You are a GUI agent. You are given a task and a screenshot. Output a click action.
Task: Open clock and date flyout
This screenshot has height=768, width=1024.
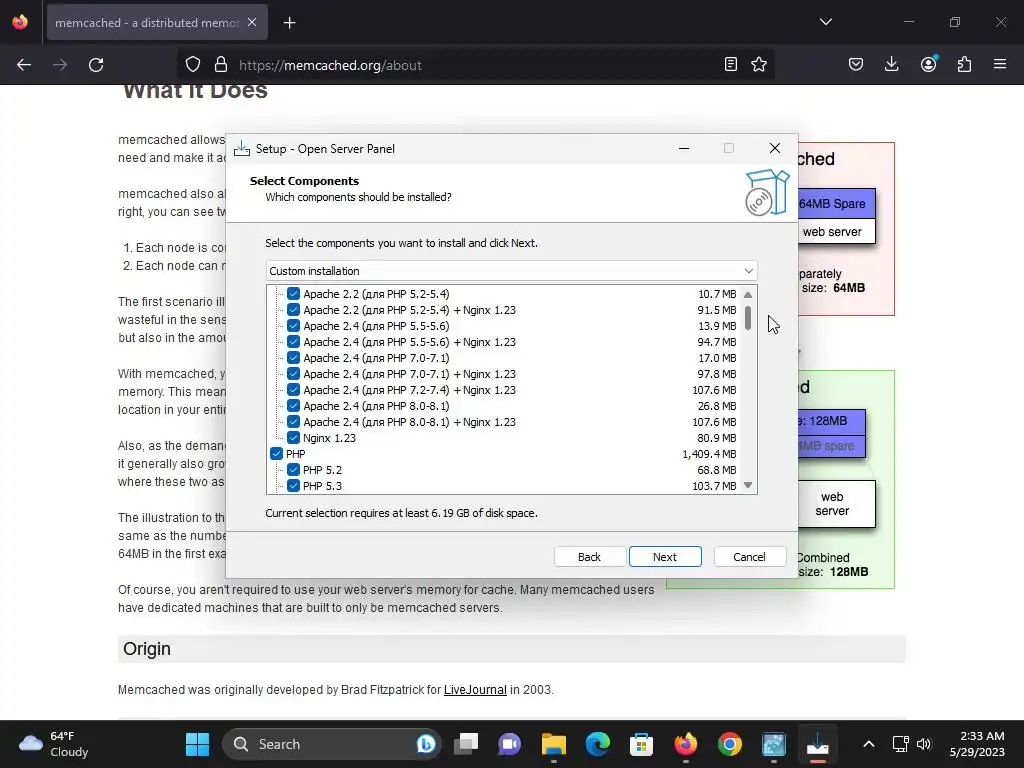(x=977, y=744)
